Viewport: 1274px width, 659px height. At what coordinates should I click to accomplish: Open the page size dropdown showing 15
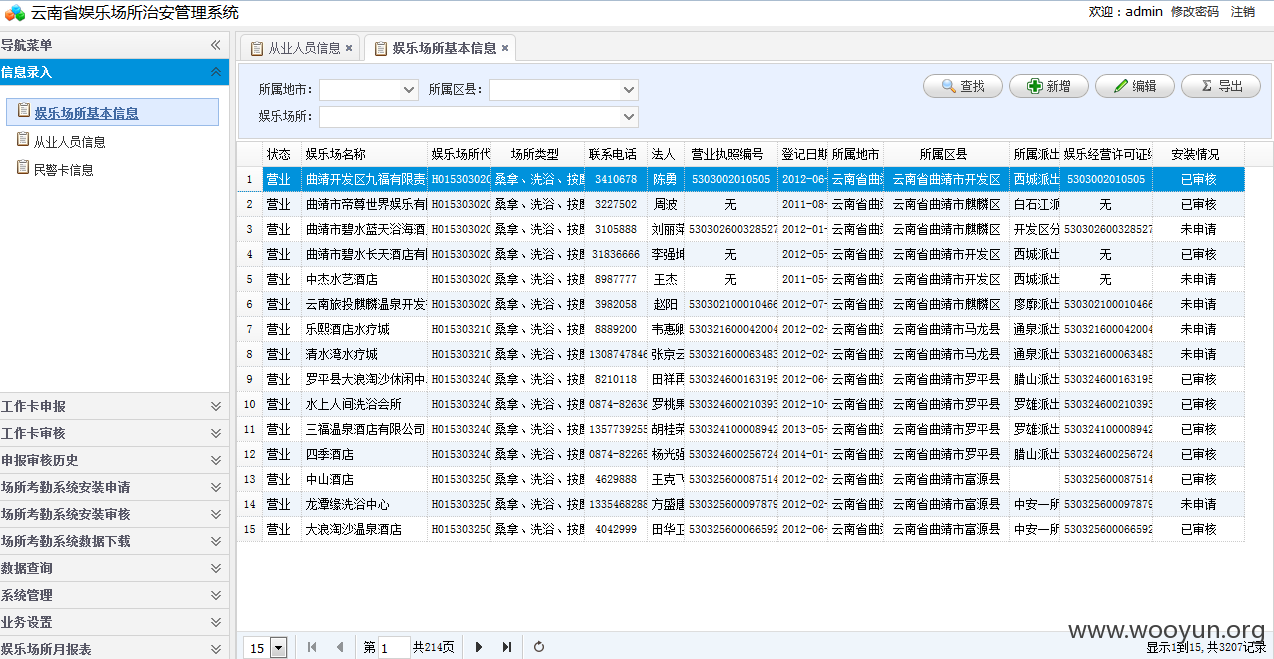[x=278, y=648]
